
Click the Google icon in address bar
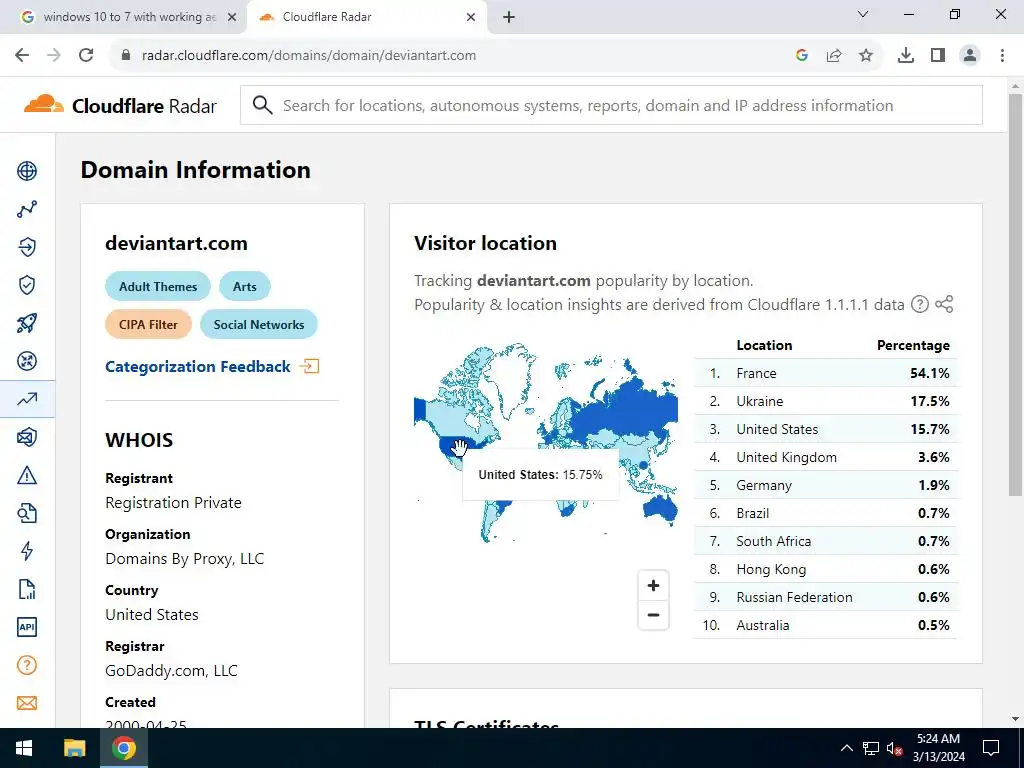click(x=802, y=56)
